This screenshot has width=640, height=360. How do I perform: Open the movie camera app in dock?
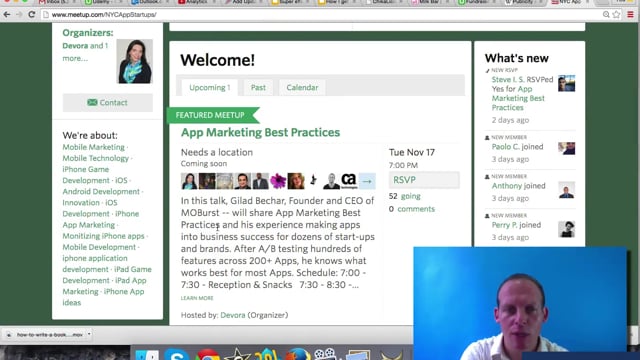pos(325,354)
